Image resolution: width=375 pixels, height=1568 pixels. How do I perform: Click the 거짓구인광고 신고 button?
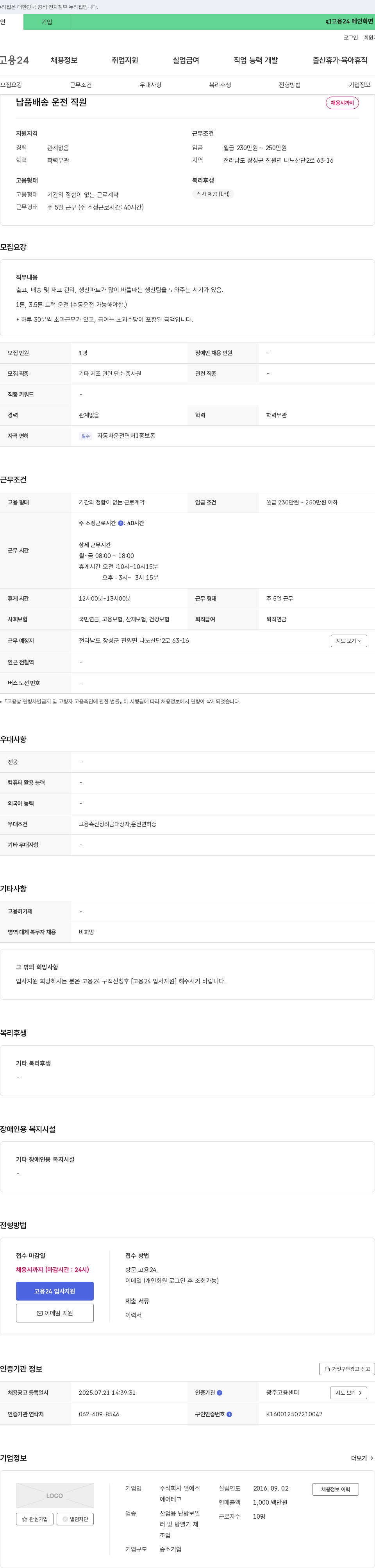(x=346, y=1369)
